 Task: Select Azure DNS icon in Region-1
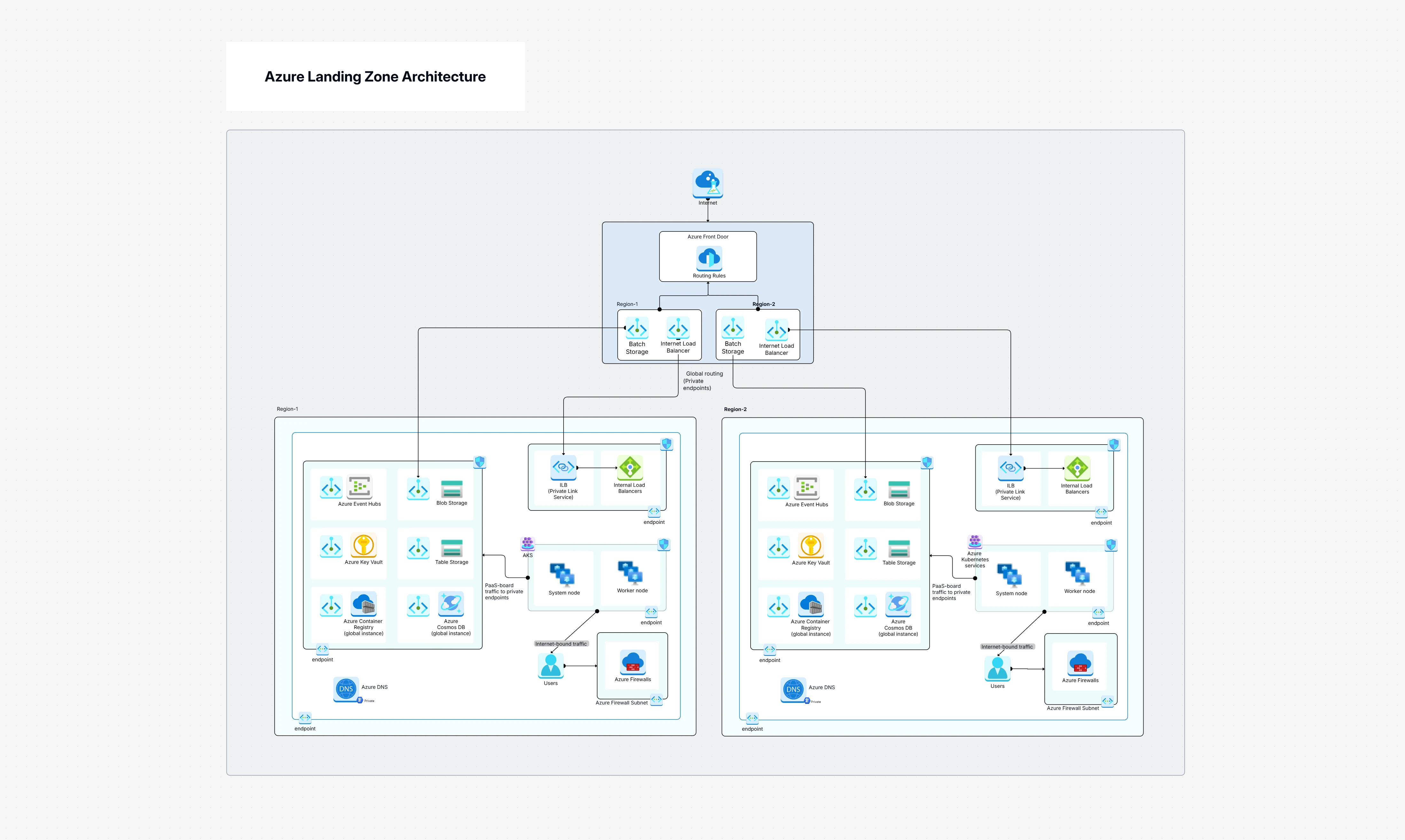point(346,689)
